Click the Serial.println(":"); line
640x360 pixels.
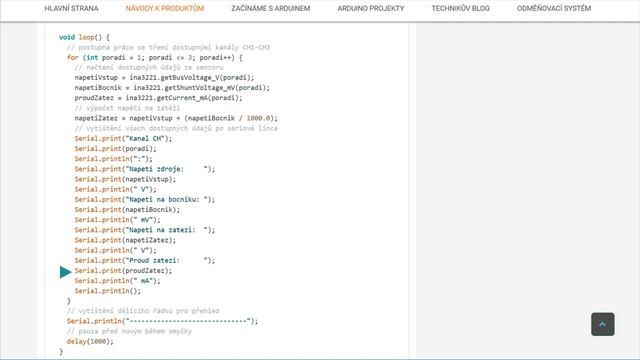pyautogui.click(x=113, y=159)
